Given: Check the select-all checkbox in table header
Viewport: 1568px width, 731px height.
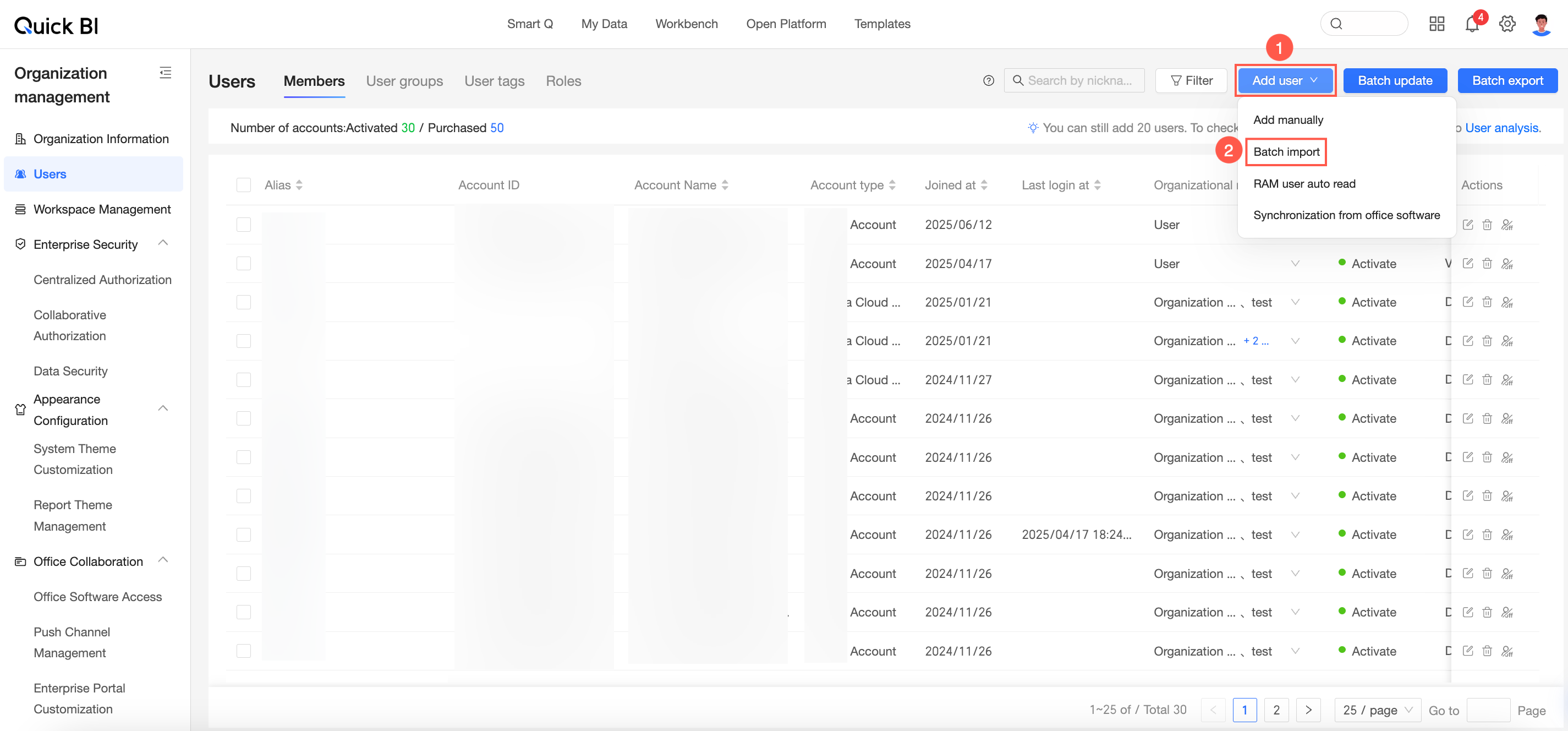Looking at the screenshot, I should tap(244, 185).
